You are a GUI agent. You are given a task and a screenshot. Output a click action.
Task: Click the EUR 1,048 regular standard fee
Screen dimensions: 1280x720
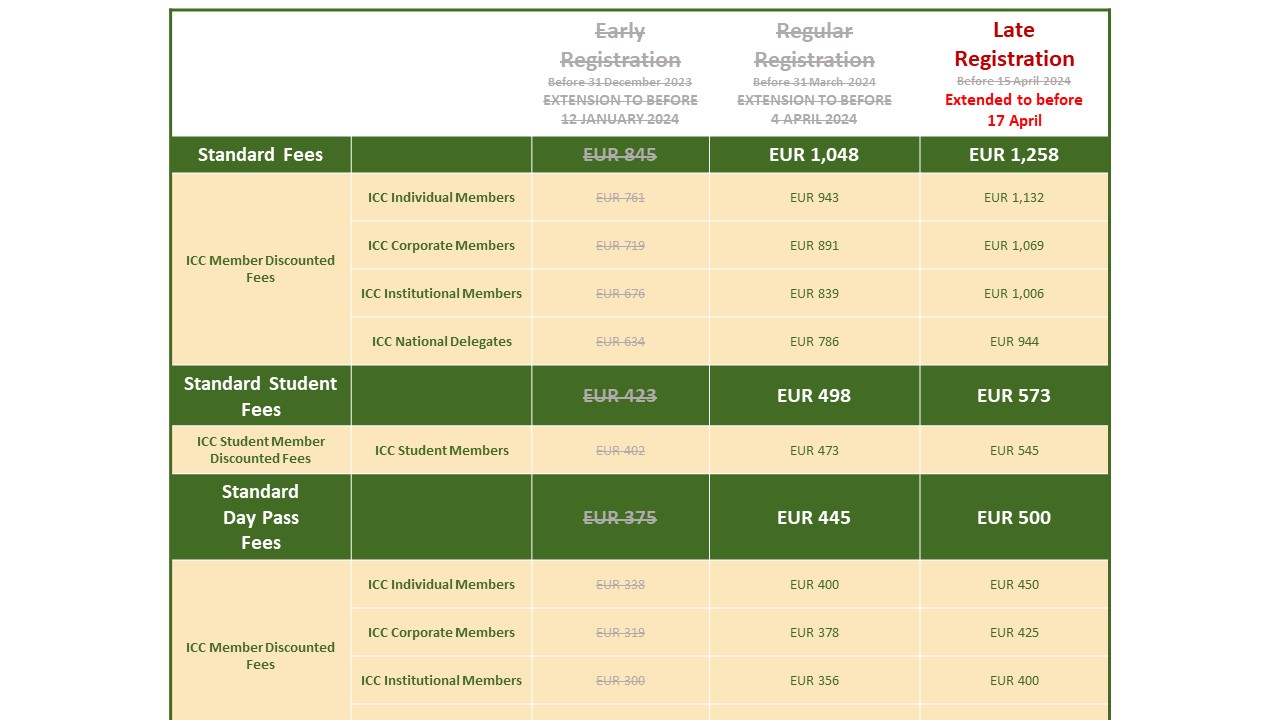tap(814, 154)
